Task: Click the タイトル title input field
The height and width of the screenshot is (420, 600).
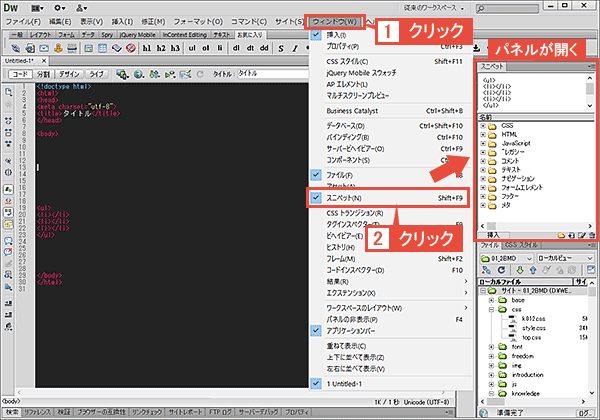Action: [273, 74]
